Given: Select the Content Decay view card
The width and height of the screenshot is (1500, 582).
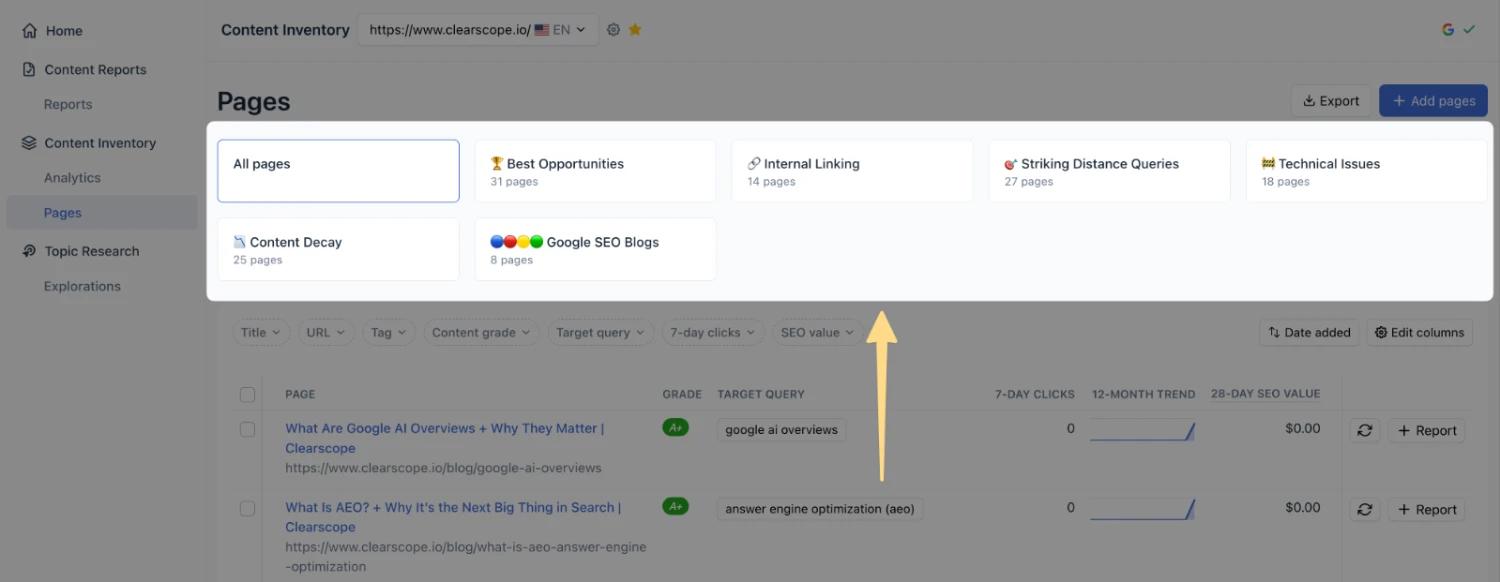Looking at the screenshot, I should [x=338, y=249].
